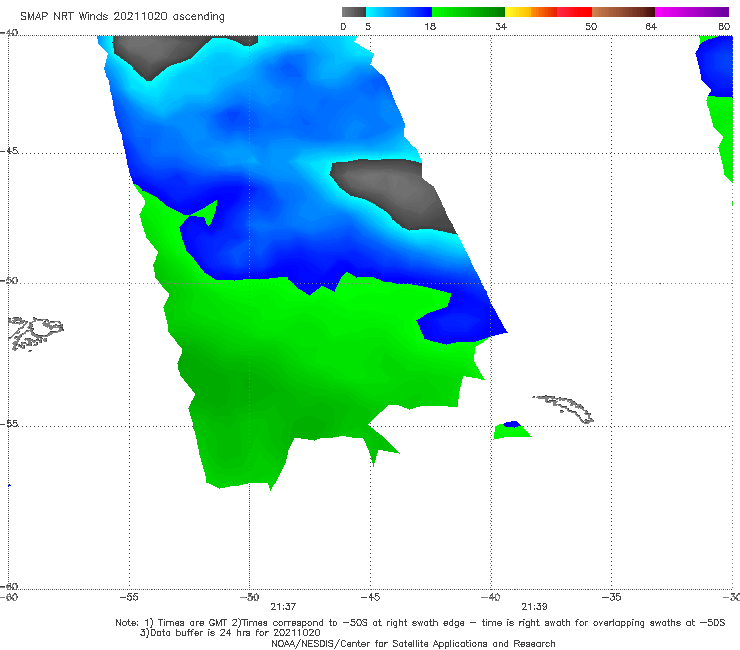Click the yellow-to-red segment of the color scale
Screen dimensions: 740x650
coord(548,12)
